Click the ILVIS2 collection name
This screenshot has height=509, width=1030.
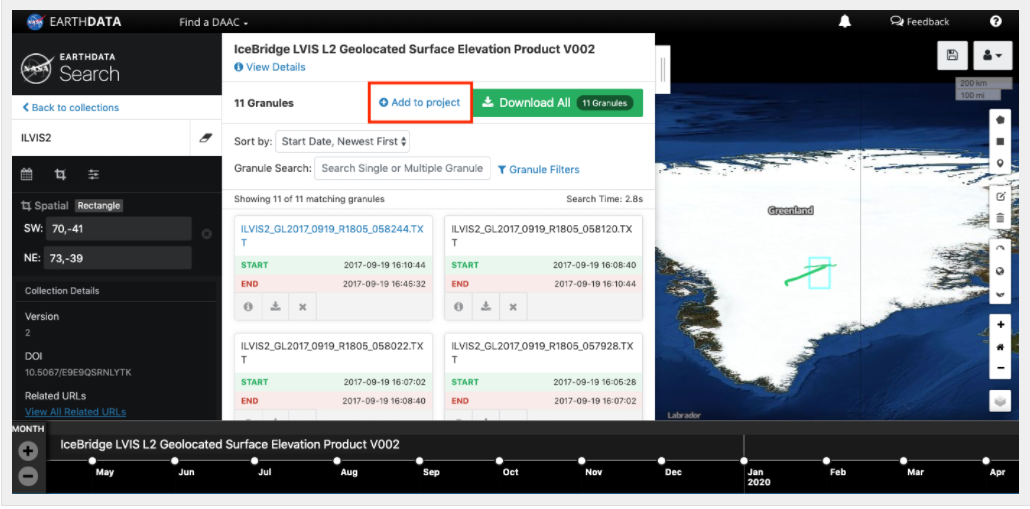coord(37,138)
